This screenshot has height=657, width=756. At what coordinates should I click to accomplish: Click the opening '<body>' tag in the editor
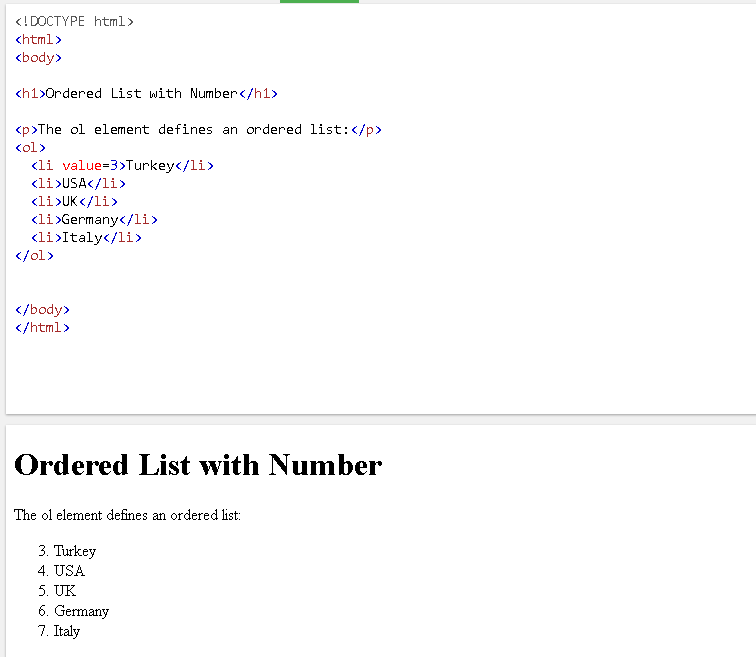click(39, 57)
